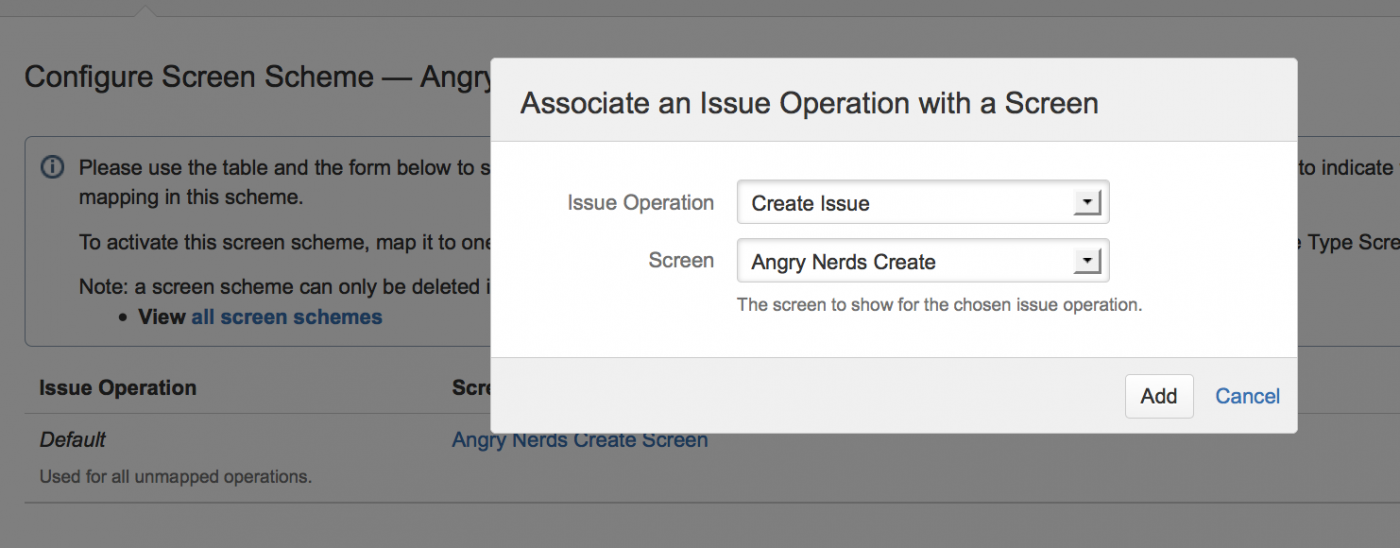Click the Issue Operation dropdown arrow button

click(x=1085, y=203)
